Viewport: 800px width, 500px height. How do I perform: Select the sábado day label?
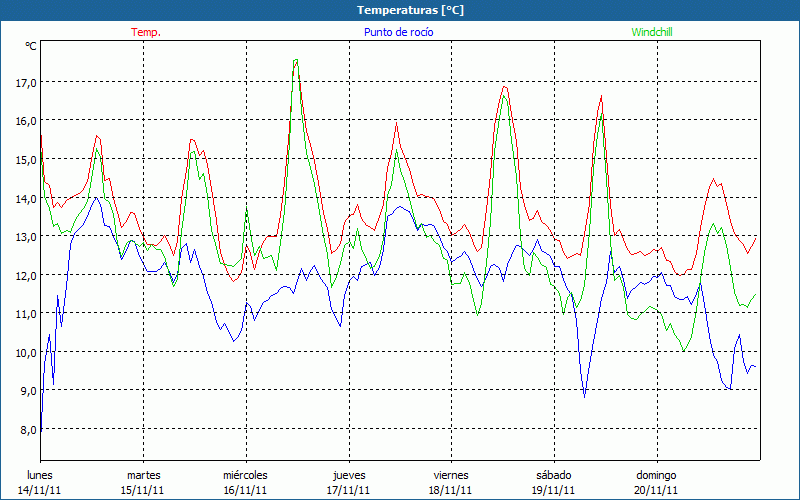click(553, 474)
